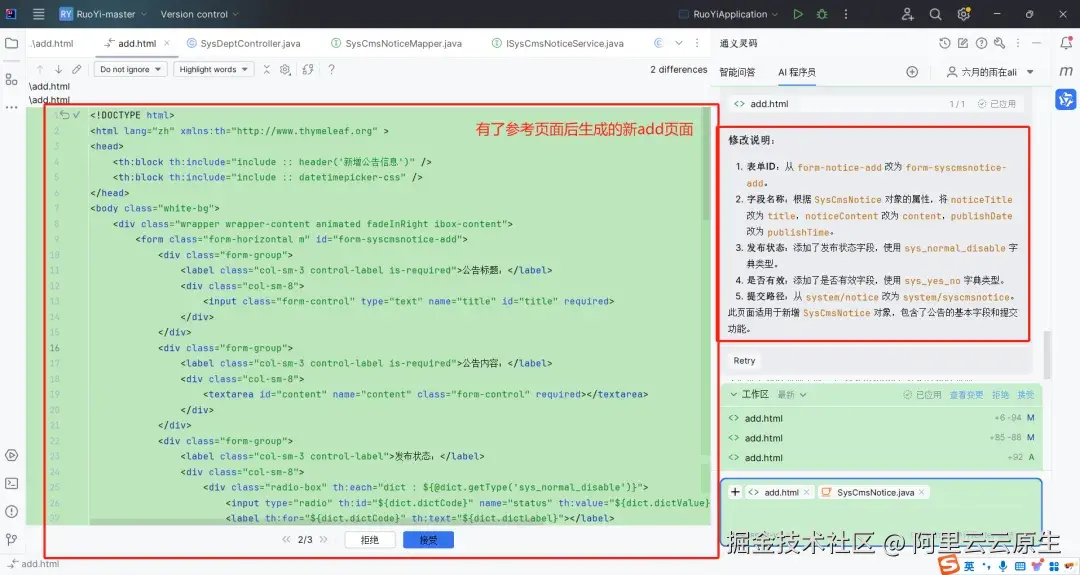Select the AI 程序员 tab
1080x575 pixels.
[797, 72]
